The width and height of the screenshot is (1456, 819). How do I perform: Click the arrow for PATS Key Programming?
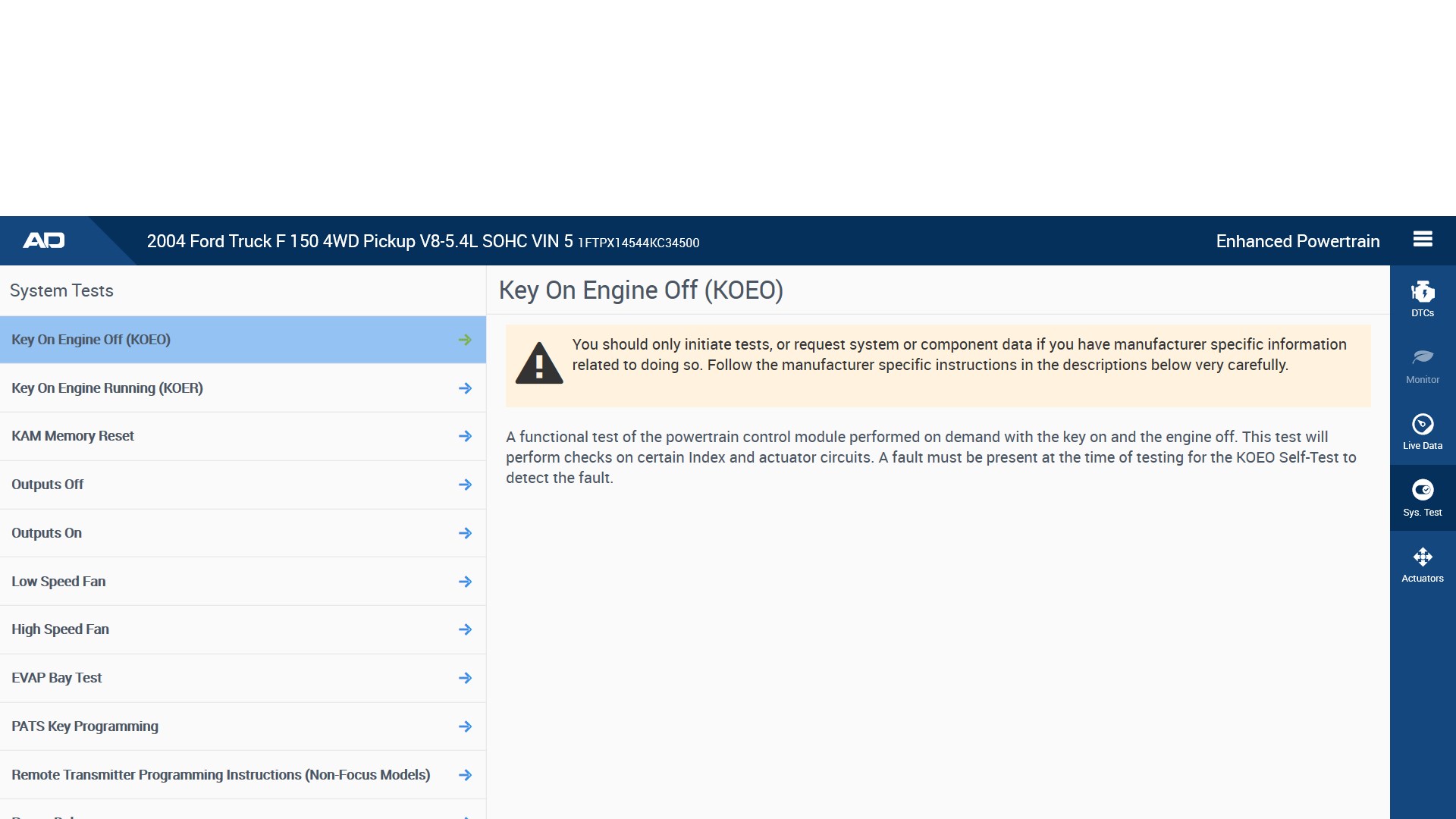pyautogui.click(x=465, y=726)
